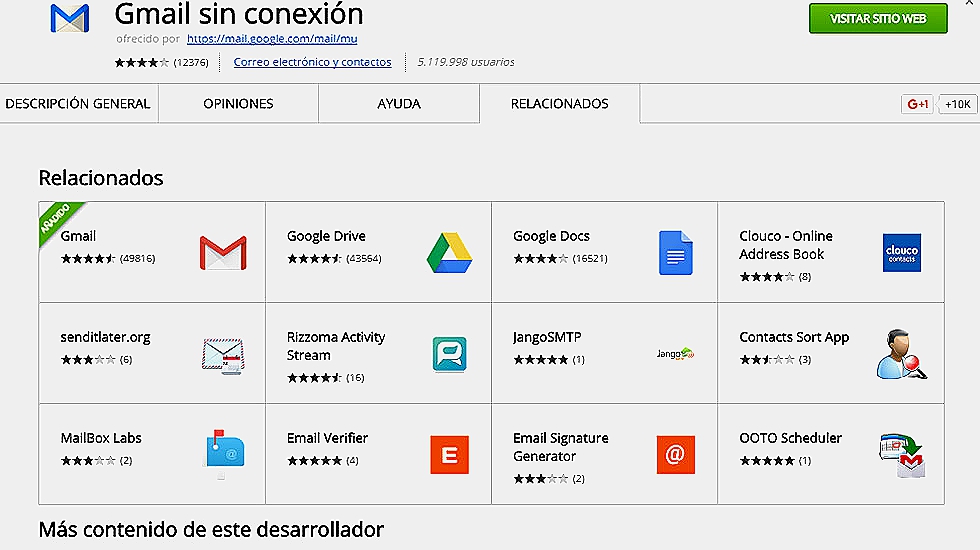Click the Gmail sin conexión app logo
Screen dimensions: 980x550
coord(70,18)
